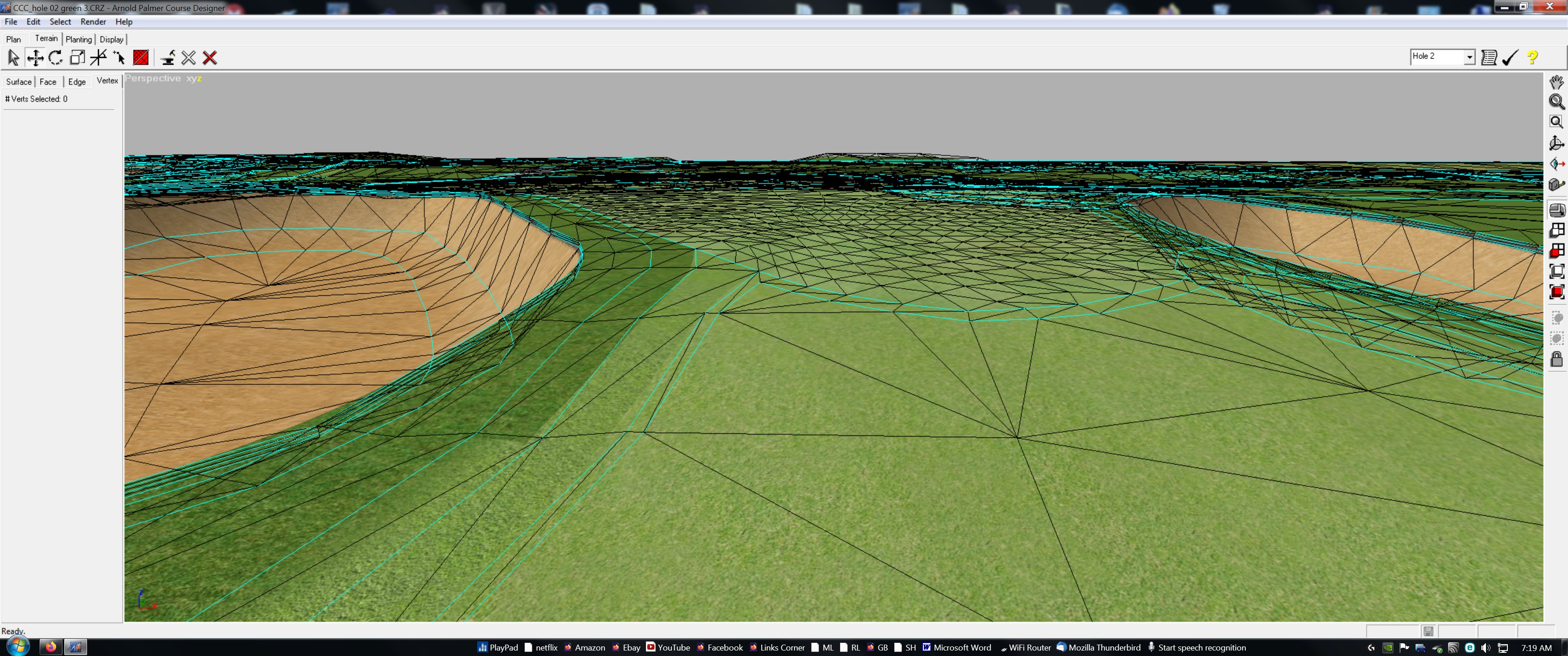The height and width of the screenshot is (656, 1568).
Task: Toggle the single viewport layout icon
Action: (x=1557, y=210)
